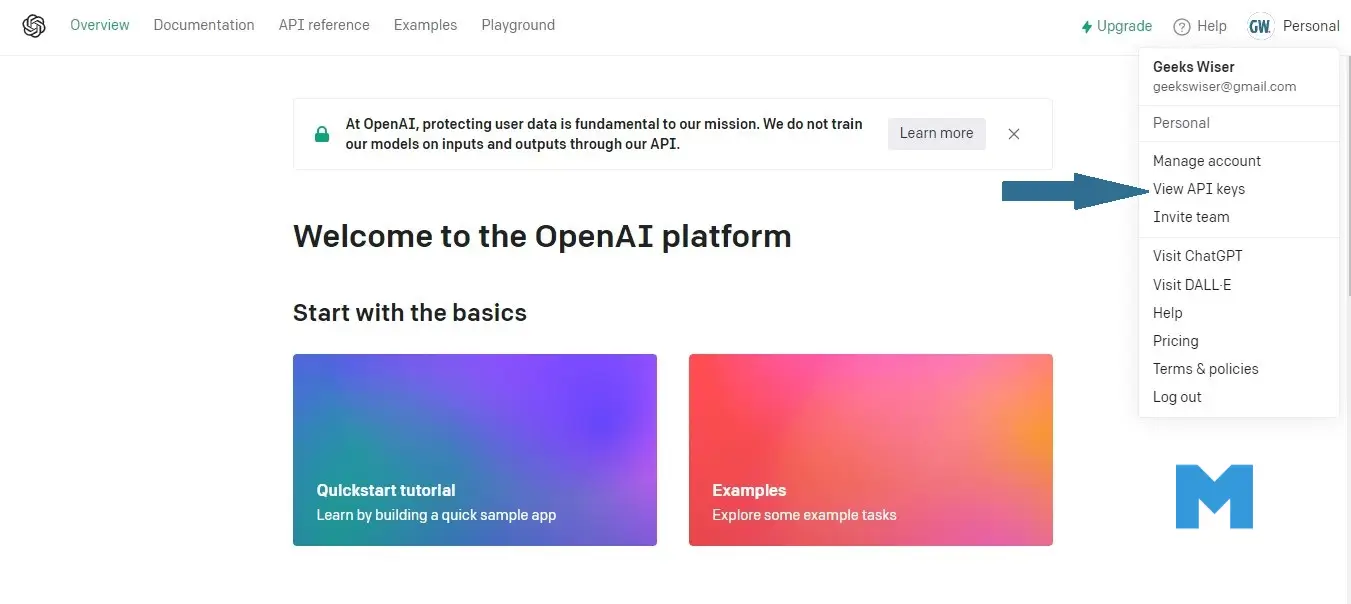This screenshot has height=604, width=1351.
Task: Click the GW account avatar
Action: 1260,27
